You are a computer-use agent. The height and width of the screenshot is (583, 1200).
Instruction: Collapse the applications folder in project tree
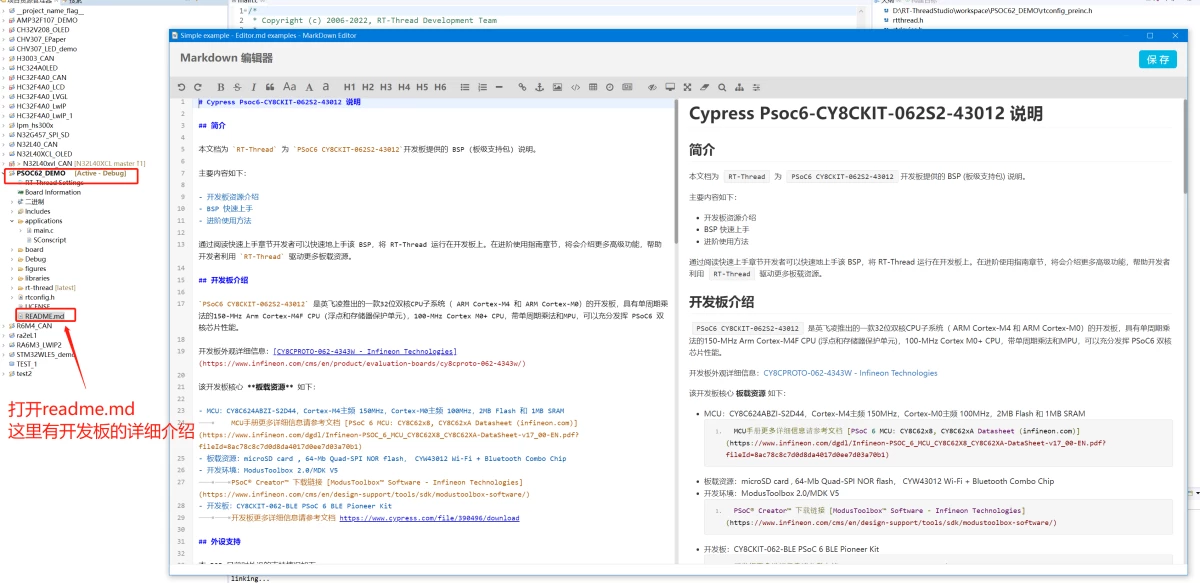13,221
